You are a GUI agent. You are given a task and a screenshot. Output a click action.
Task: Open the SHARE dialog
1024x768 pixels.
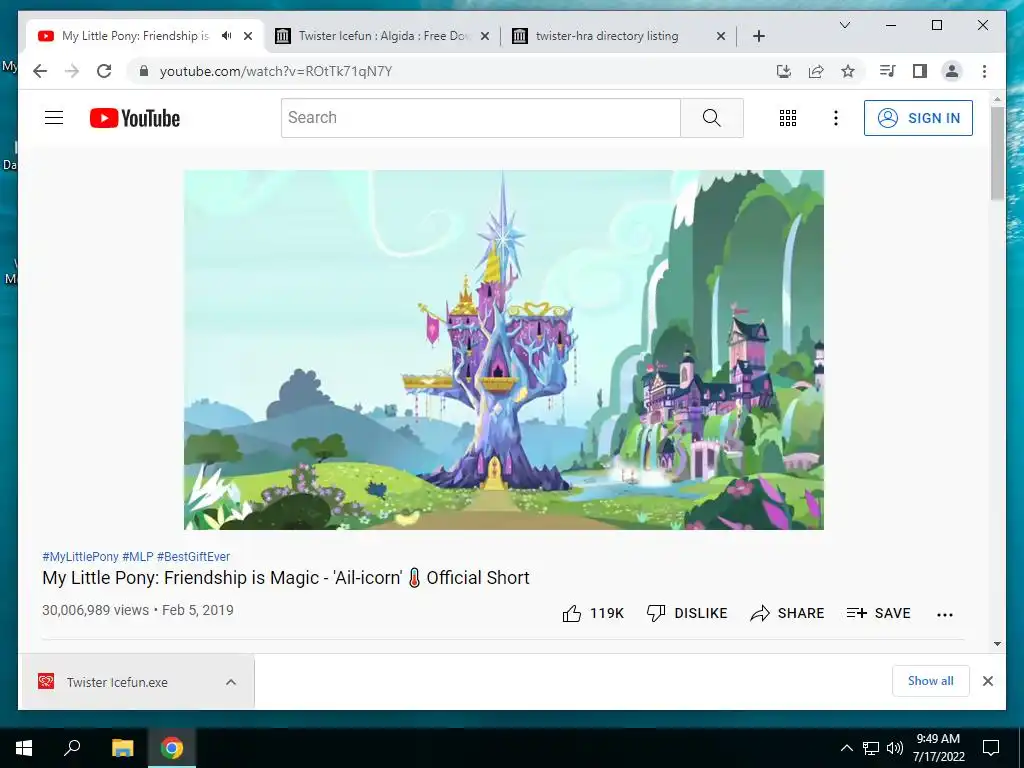[787, 613]
